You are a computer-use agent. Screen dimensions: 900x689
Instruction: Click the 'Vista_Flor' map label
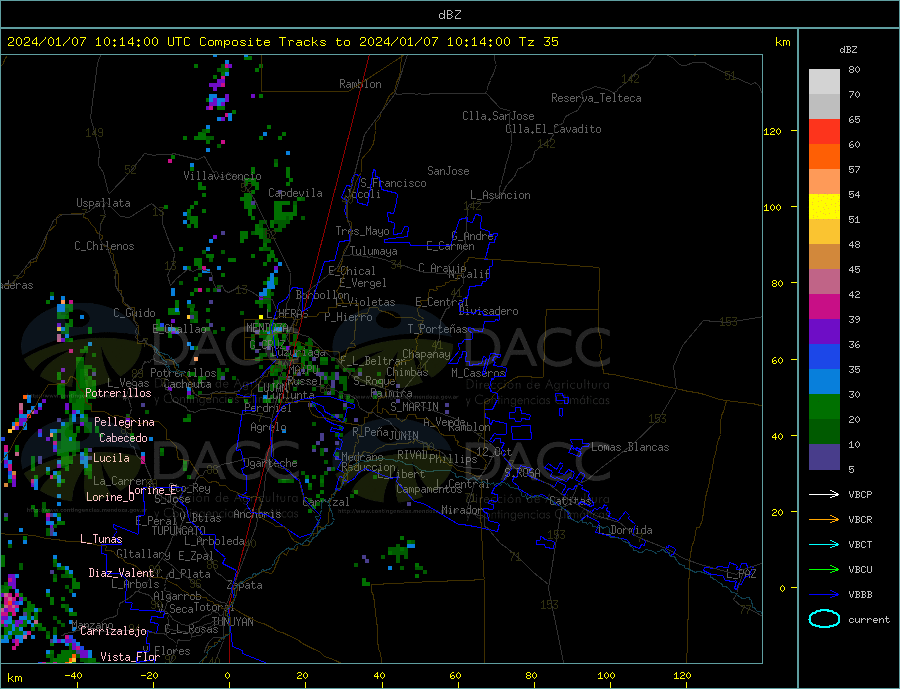[x=130, y=657]
